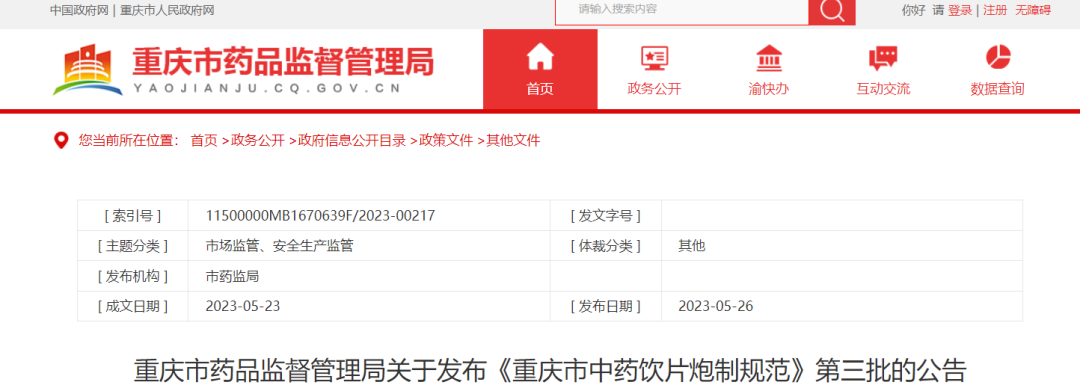Click the 你好 greeting text
Screen dimensions: 1080x391
913,10
